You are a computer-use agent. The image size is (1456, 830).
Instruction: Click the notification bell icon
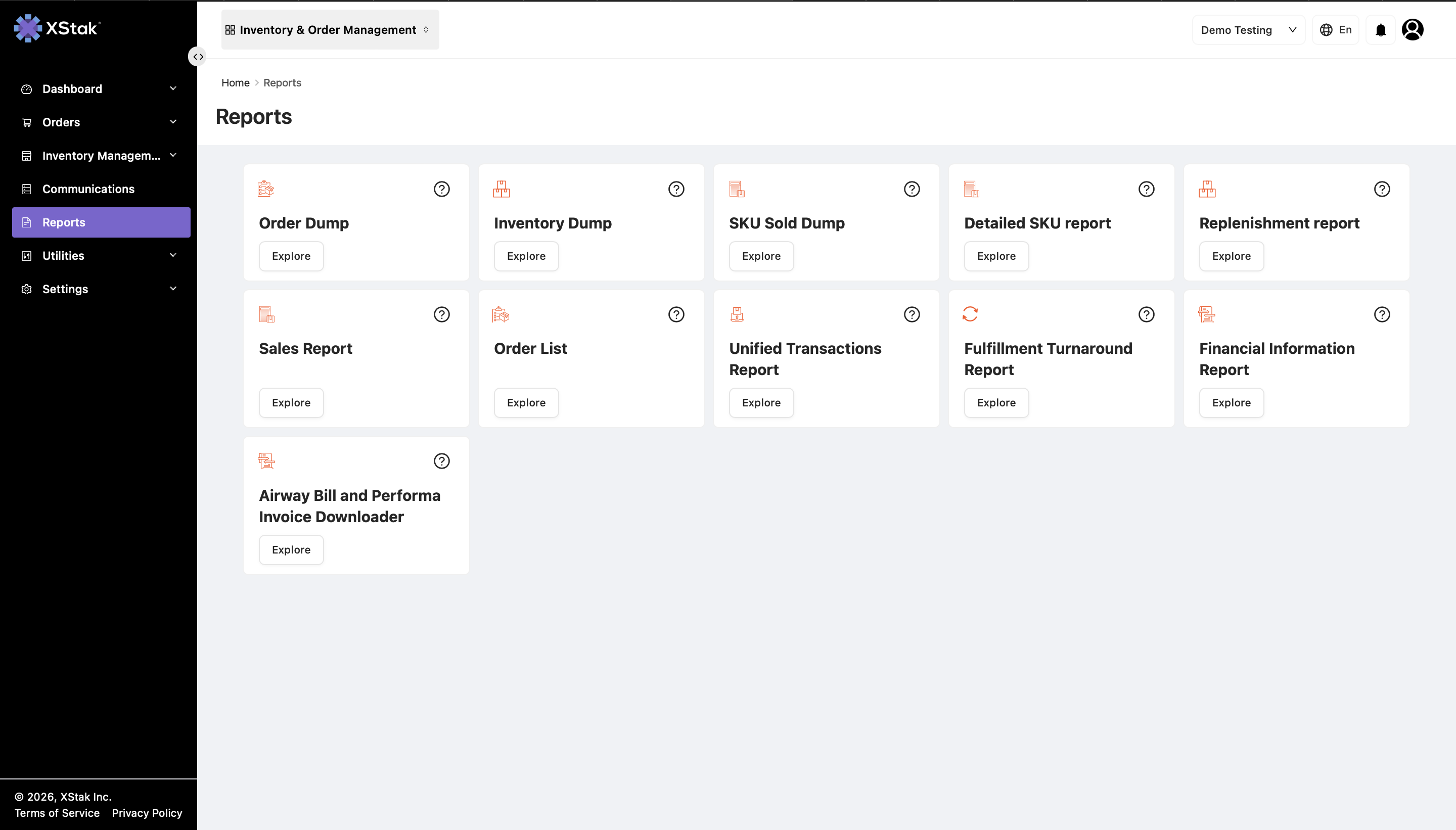tap(1380, 30)
